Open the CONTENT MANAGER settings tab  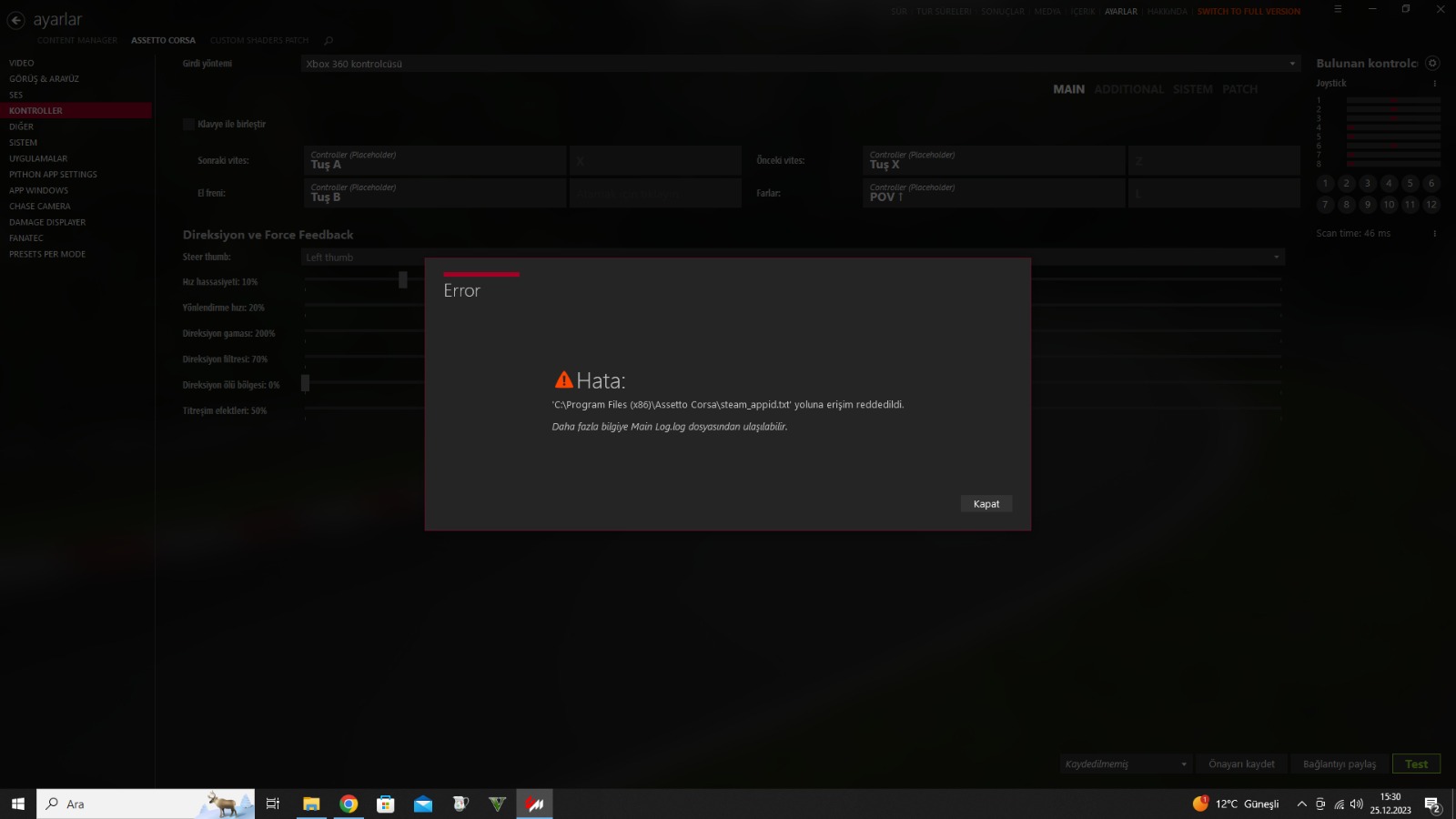(77, 41)
